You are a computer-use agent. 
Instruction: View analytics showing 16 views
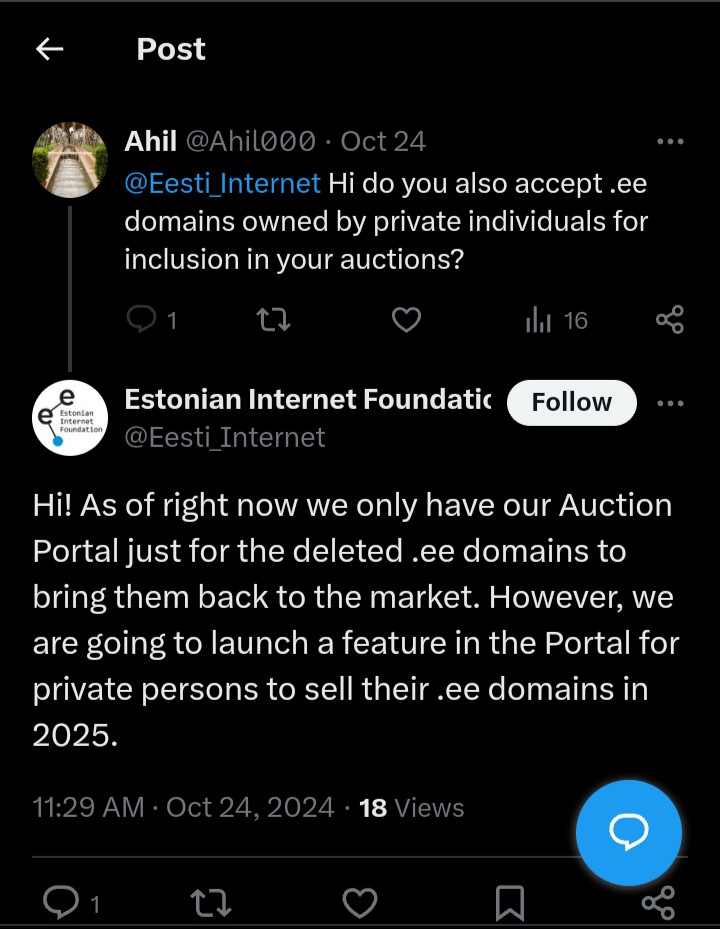[556, 320]
